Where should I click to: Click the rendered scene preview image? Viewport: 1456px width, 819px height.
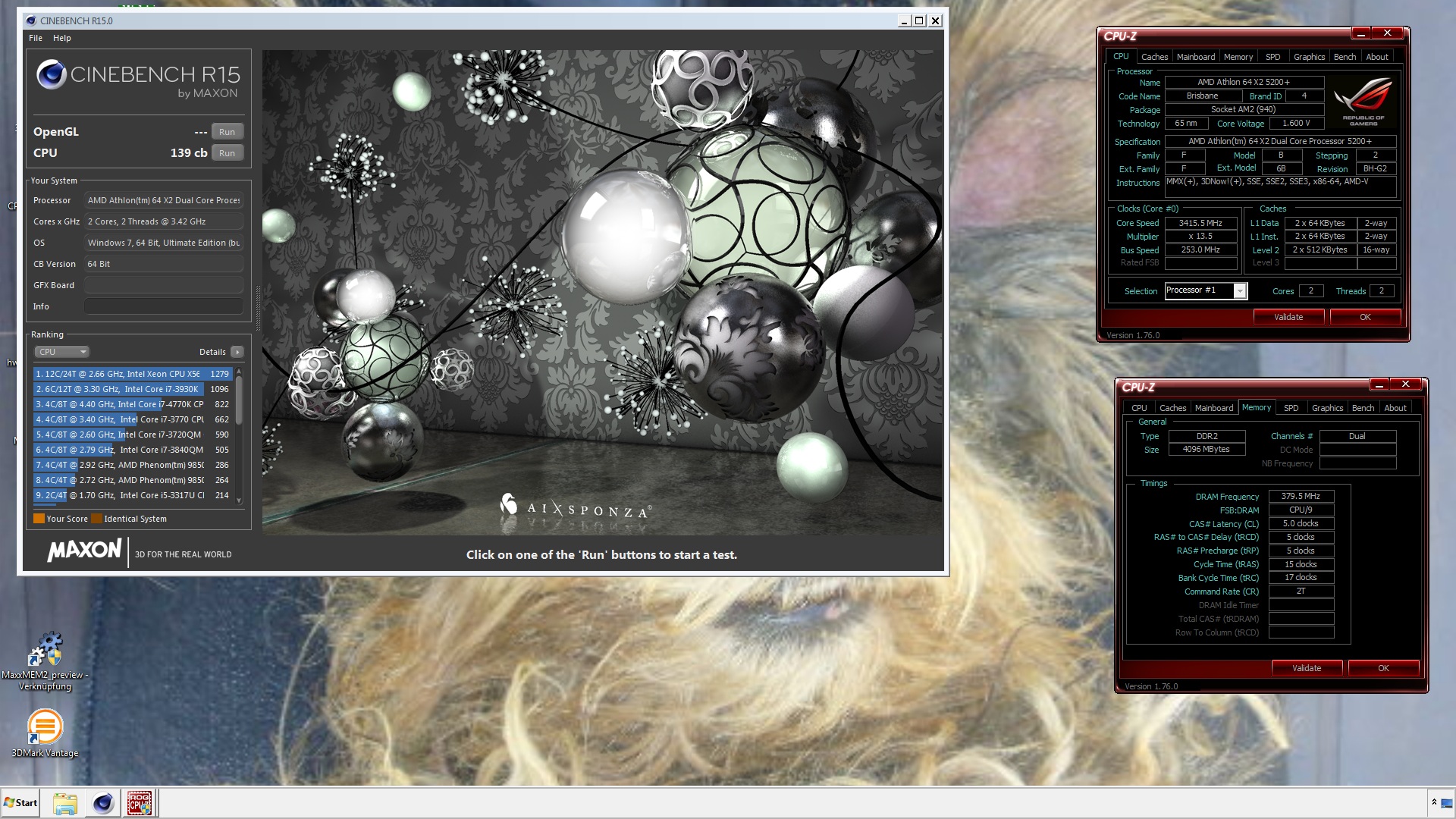[x=603, y=293]
